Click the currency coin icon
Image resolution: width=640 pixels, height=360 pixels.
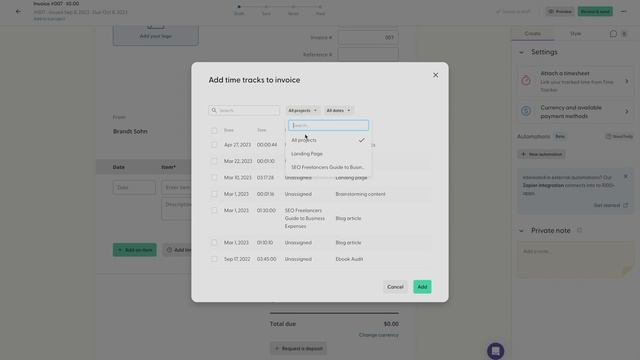point(526,111)
